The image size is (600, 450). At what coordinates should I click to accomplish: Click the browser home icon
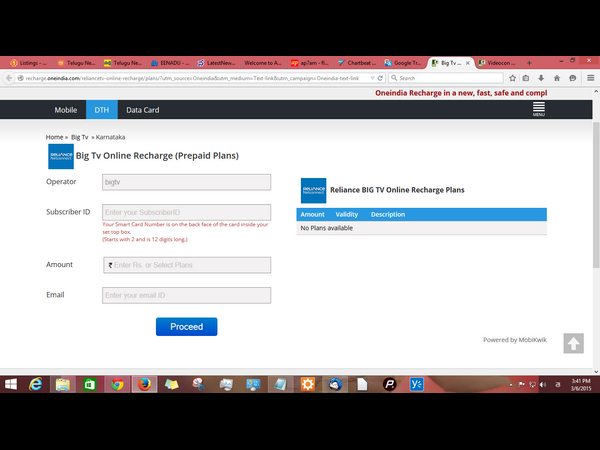[x=554, y=77]
